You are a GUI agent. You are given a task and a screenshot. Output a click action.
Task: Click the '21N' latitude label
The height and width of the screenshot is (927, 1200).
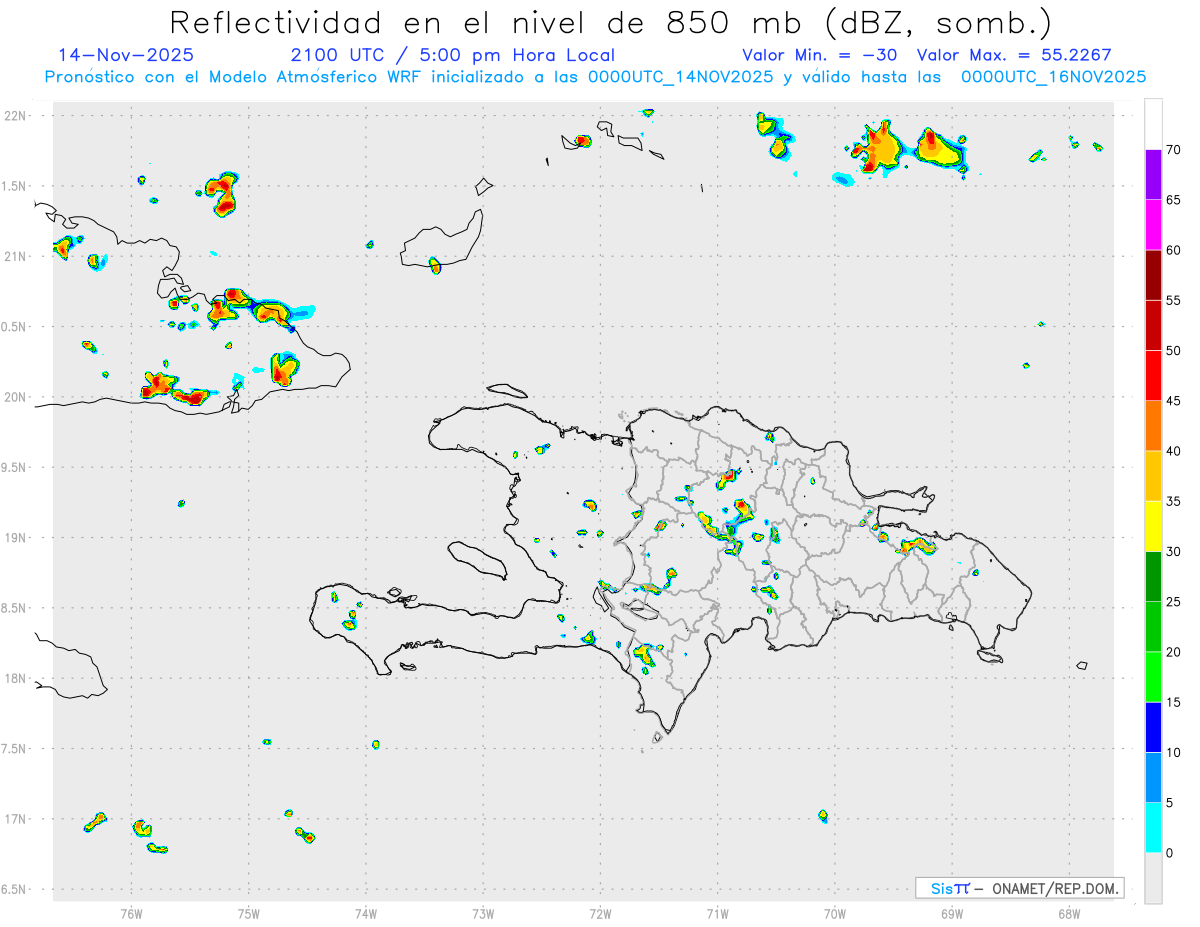pos(17,256)
